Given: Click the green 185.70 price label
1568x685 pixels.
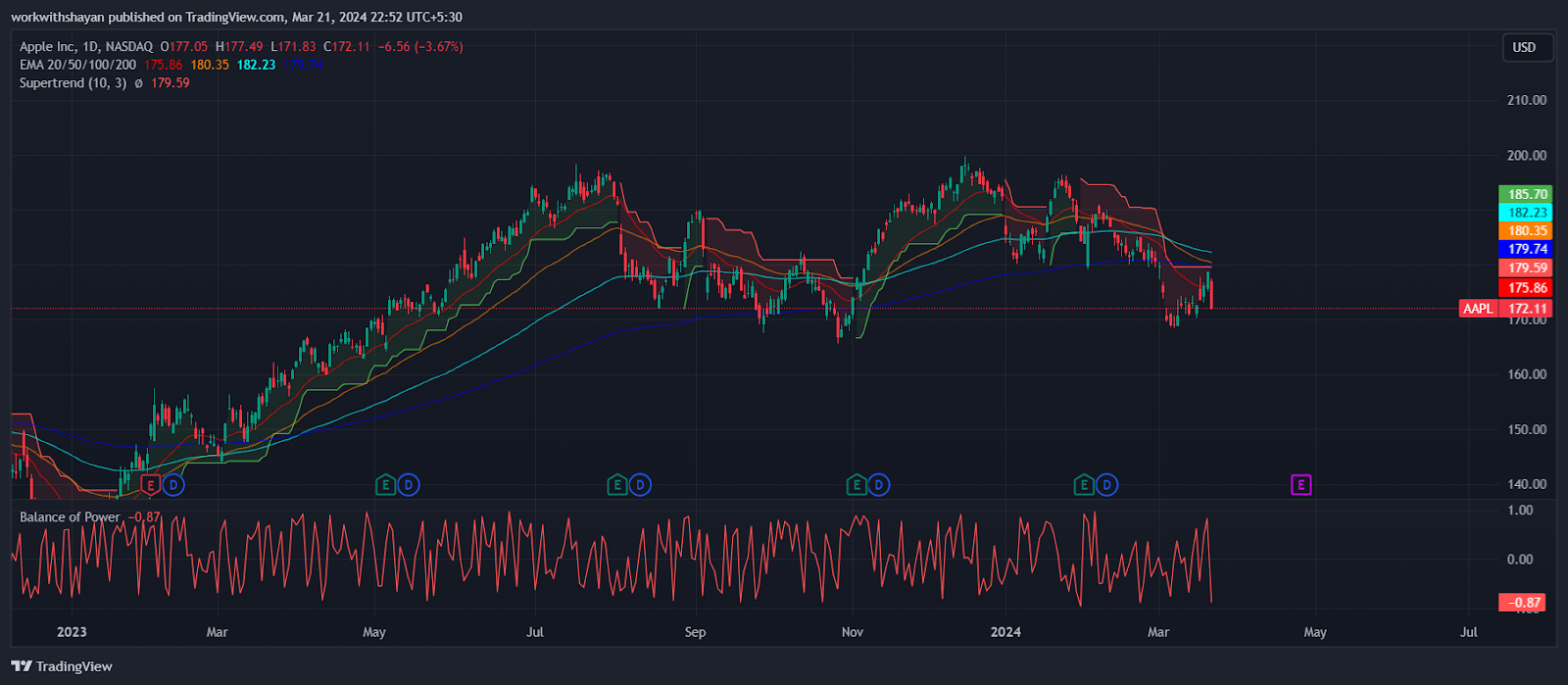Looking at the screenshot, I should pos(1526,194).
